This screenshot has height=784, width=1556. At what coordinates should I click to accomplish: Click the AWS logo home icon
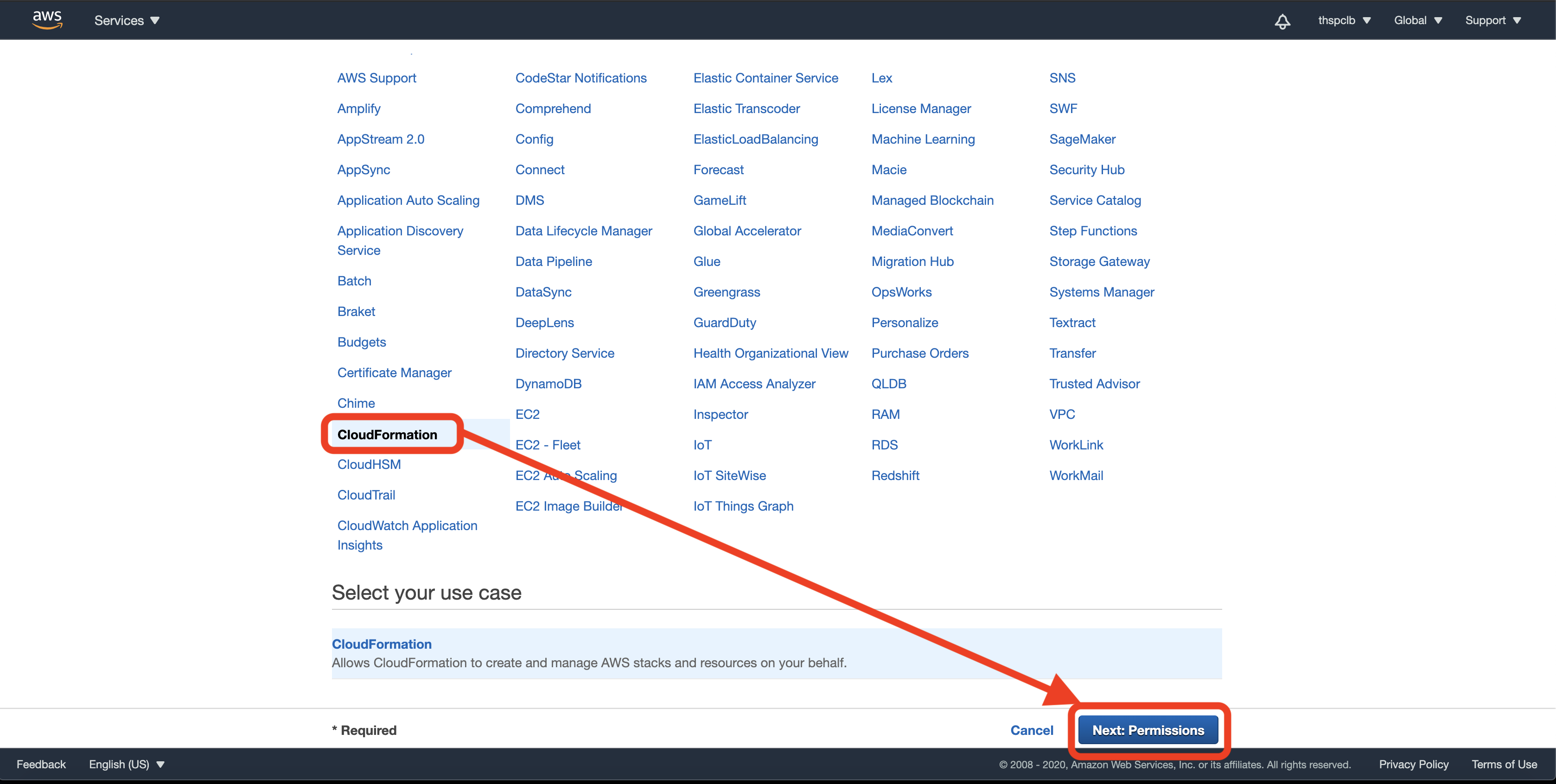[47, 20]
